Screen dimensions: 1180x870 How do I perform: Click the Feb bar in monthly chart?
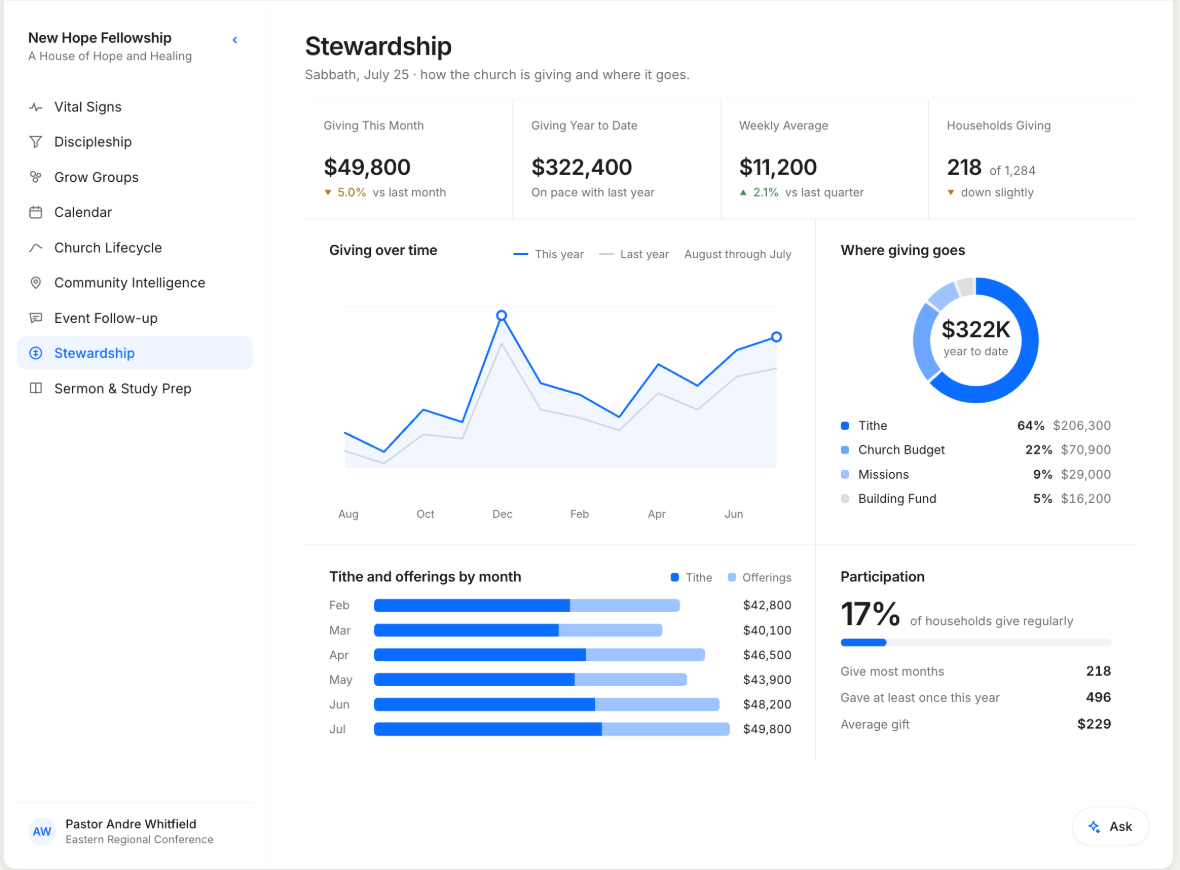tap(527, 605)
